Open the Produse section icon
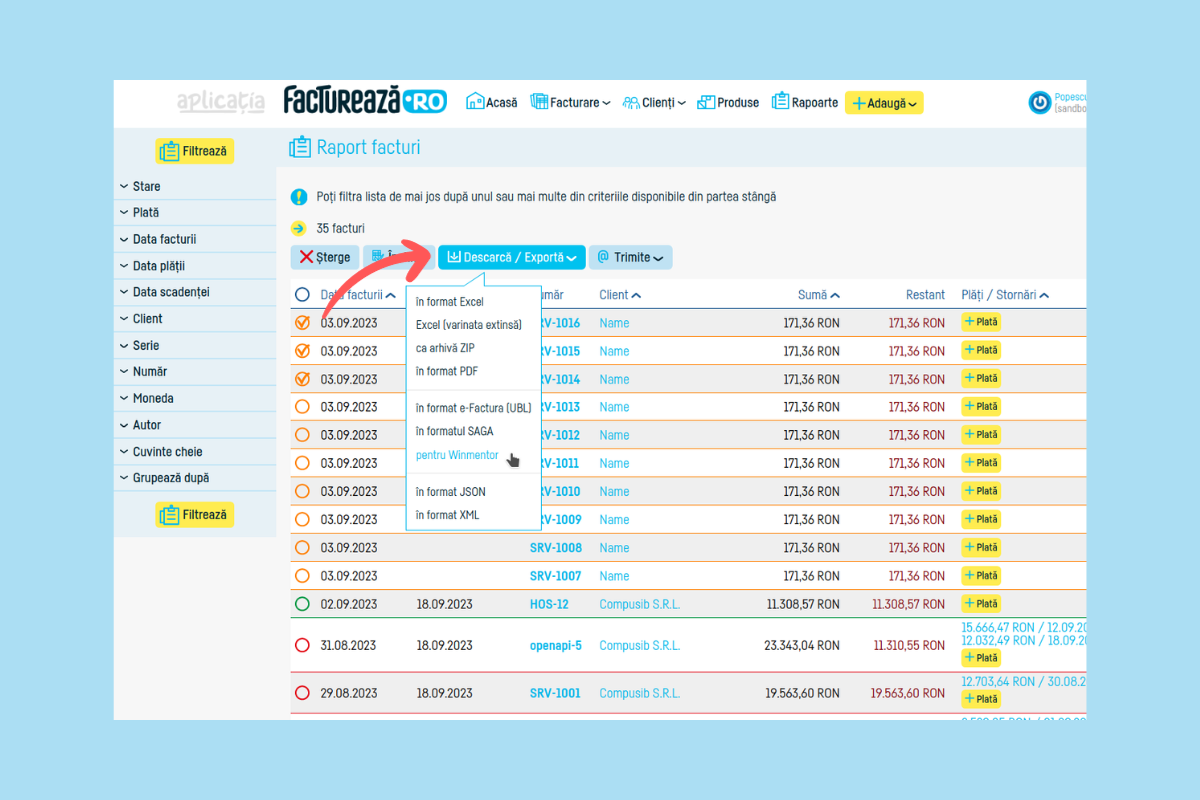Screen dimensions: 1200x800 coord(707,102)
